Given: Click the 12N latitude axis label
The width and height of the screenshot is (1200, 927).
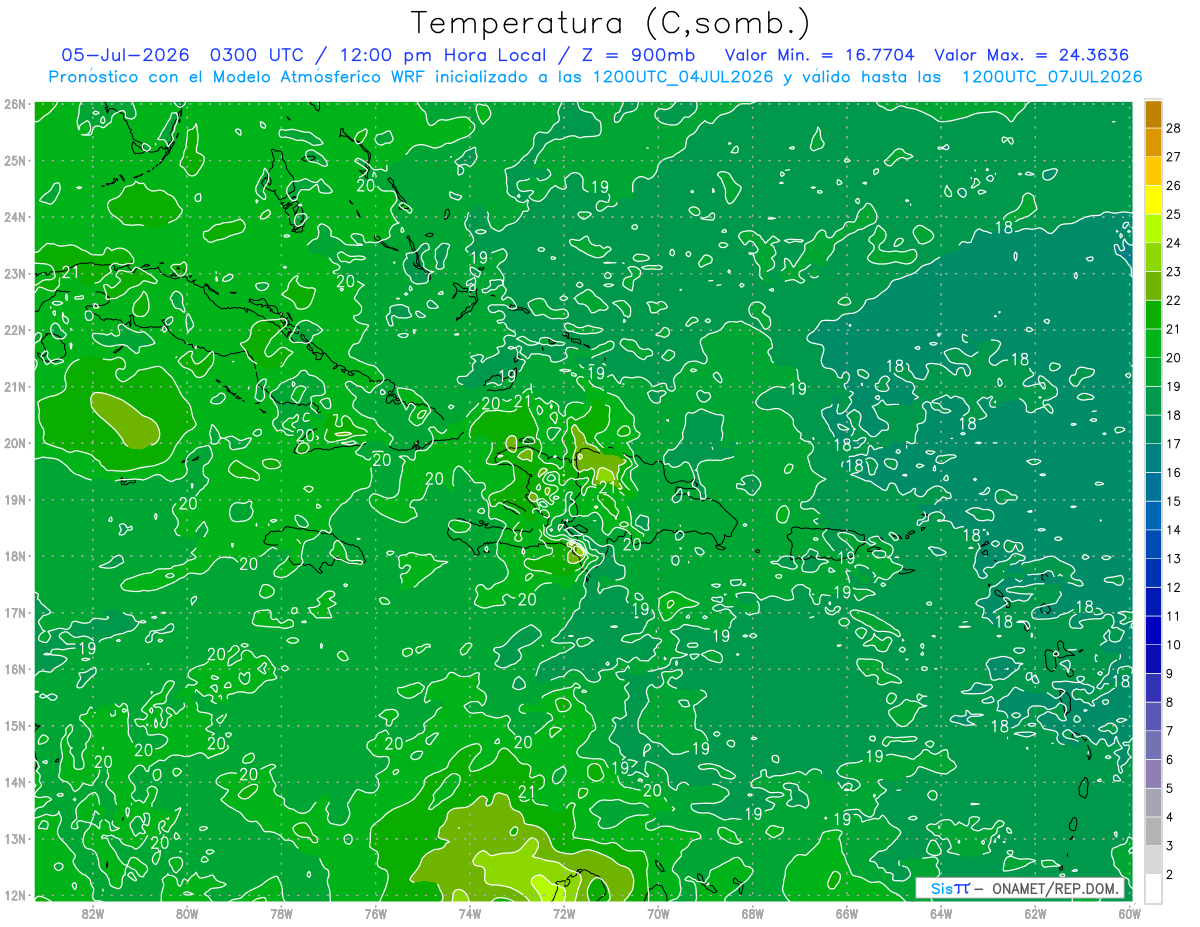Looking at the screenshot, I should point(15,895).
